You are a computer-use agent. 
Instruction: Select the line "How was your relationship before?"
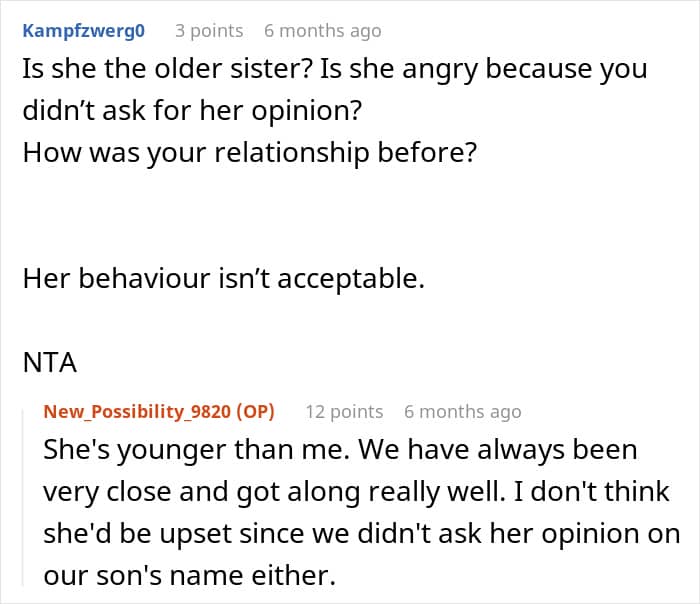(250, 153)
